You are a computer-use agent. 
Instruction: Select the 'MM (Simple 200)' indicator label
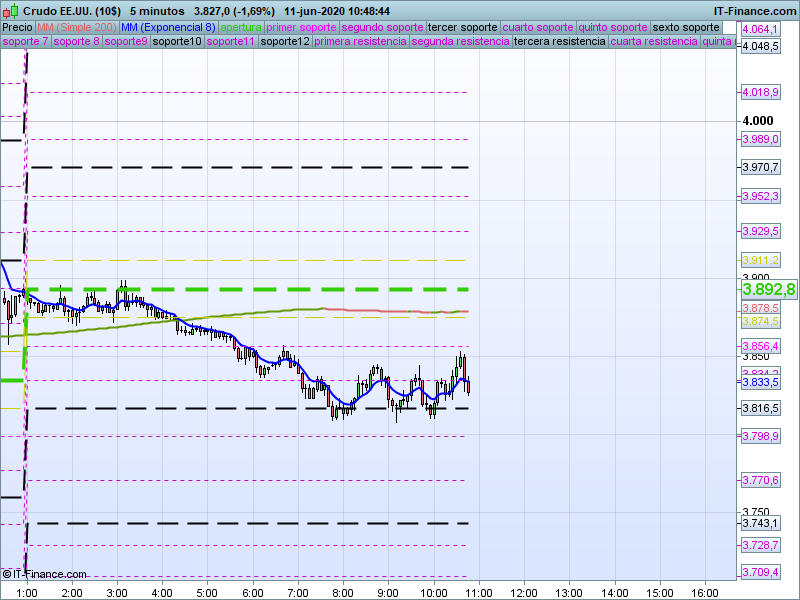coord(70,27)
